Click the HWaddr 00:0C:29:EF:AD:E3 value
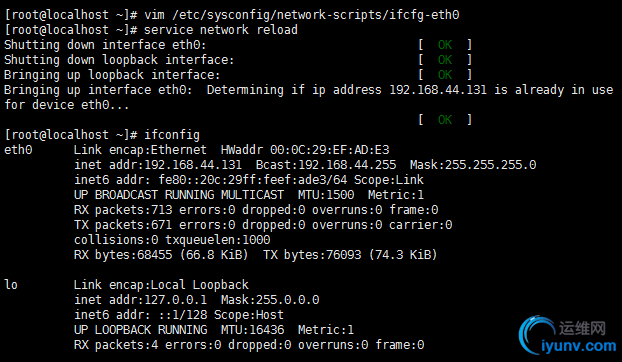 (x=305, y=150)
